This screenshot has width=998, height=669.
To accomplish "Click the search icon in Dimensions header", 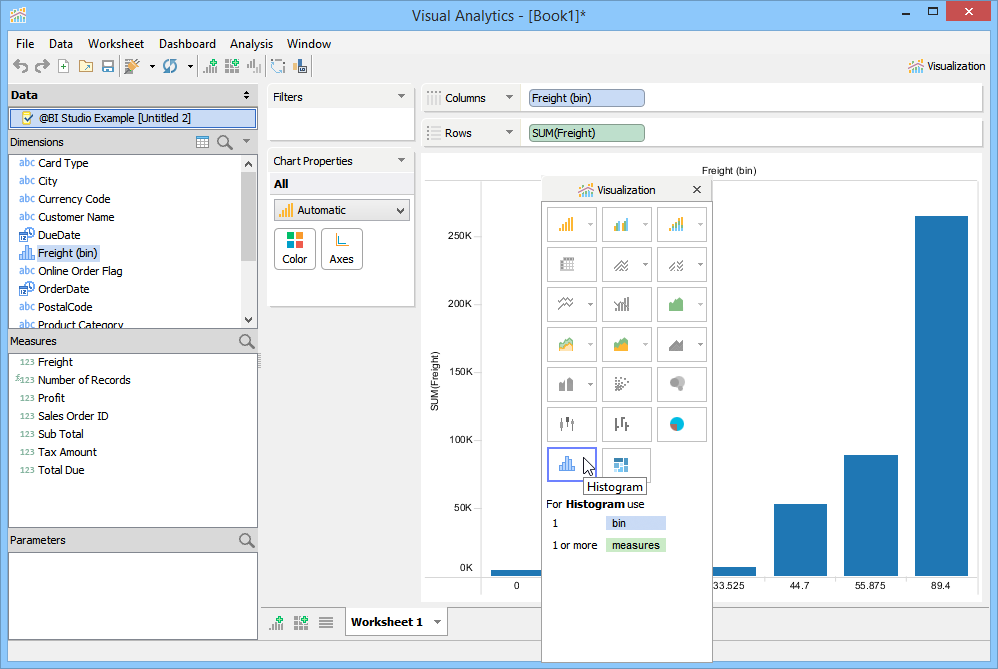I will point(225,142).
